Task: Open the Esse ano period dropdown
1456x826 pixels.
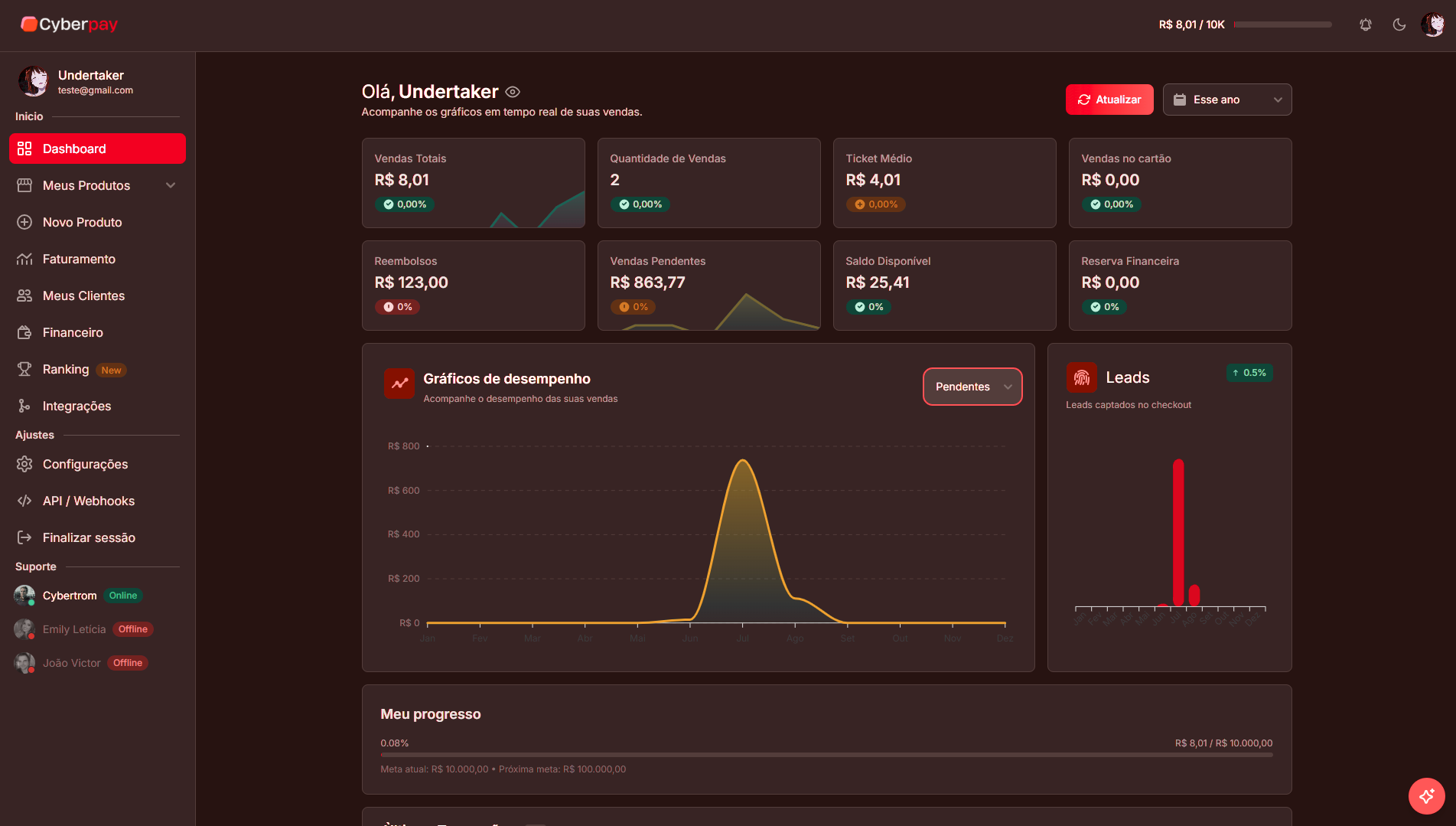Action: point(1226,100)
